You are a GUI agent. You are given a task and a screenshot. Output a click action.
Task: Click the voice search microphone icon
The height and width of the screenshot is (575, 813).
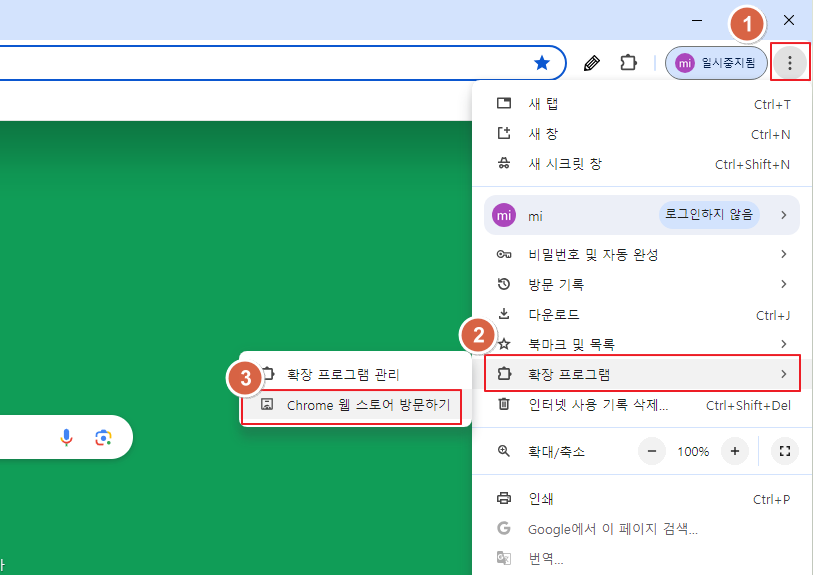tap(66, 438)
